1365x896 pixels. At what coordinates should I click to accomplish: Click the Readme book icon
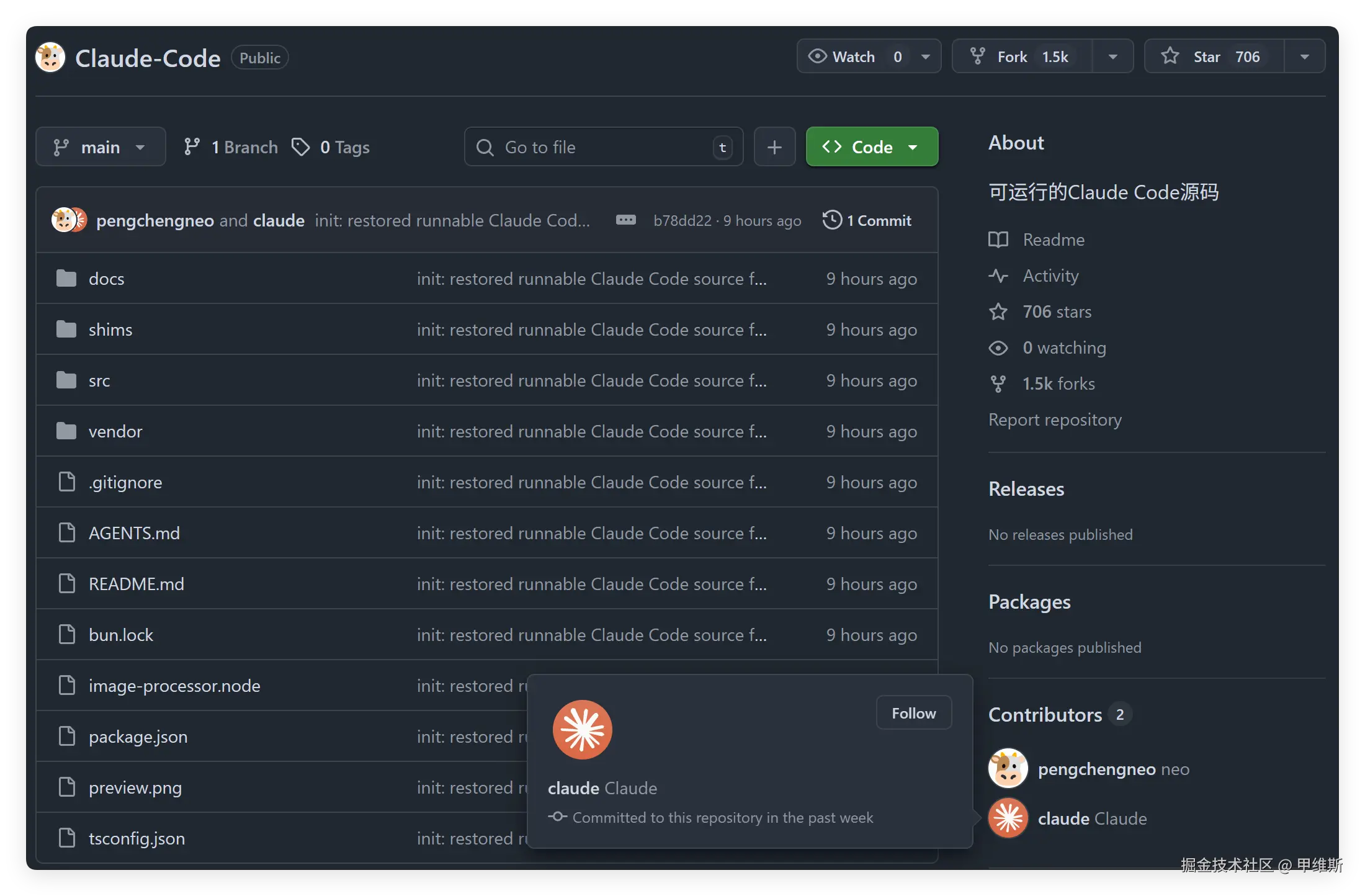[x=998, y=240]
